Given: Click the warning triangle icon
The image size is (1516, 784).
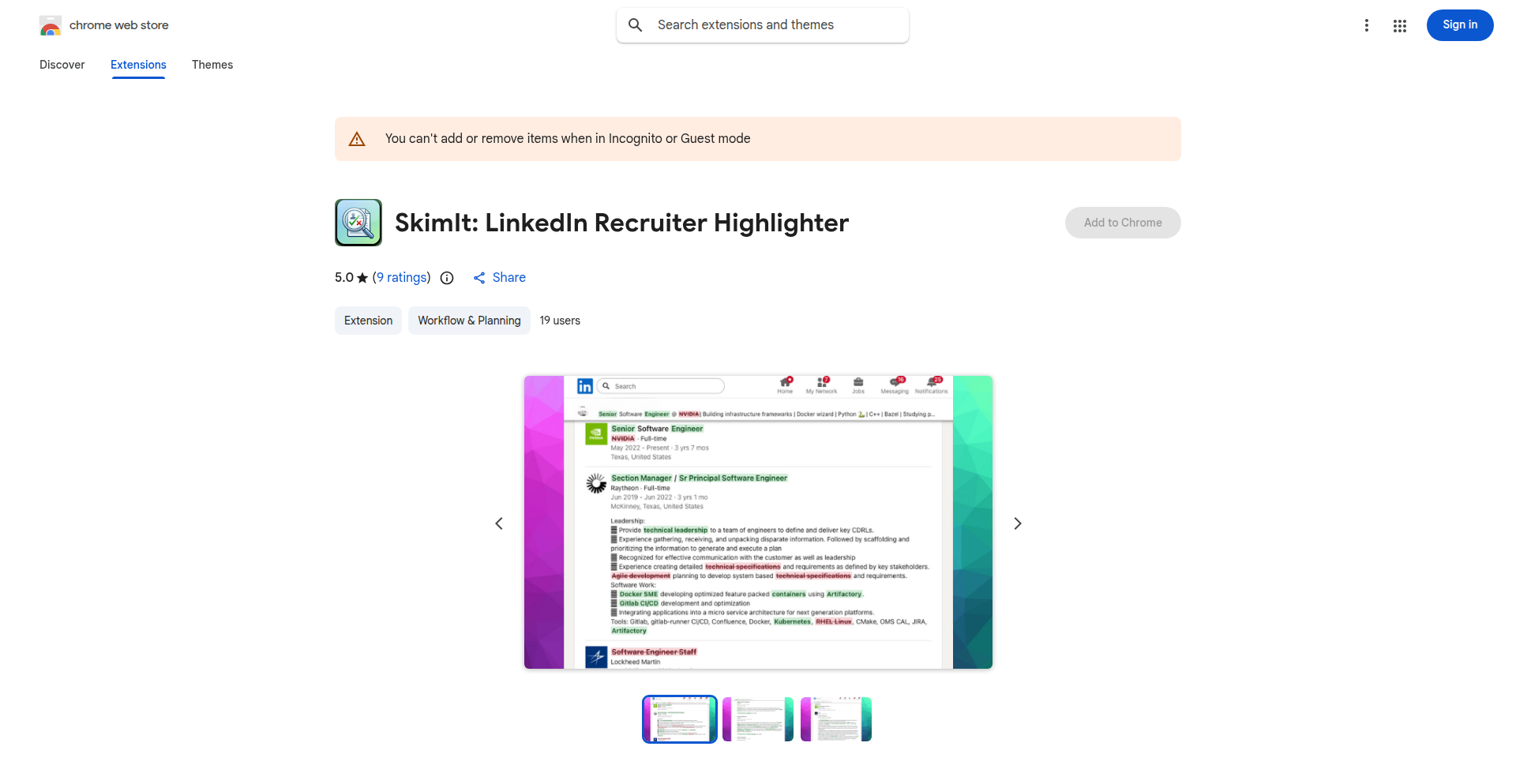Looking at the screenshot, I should (357, 139).
